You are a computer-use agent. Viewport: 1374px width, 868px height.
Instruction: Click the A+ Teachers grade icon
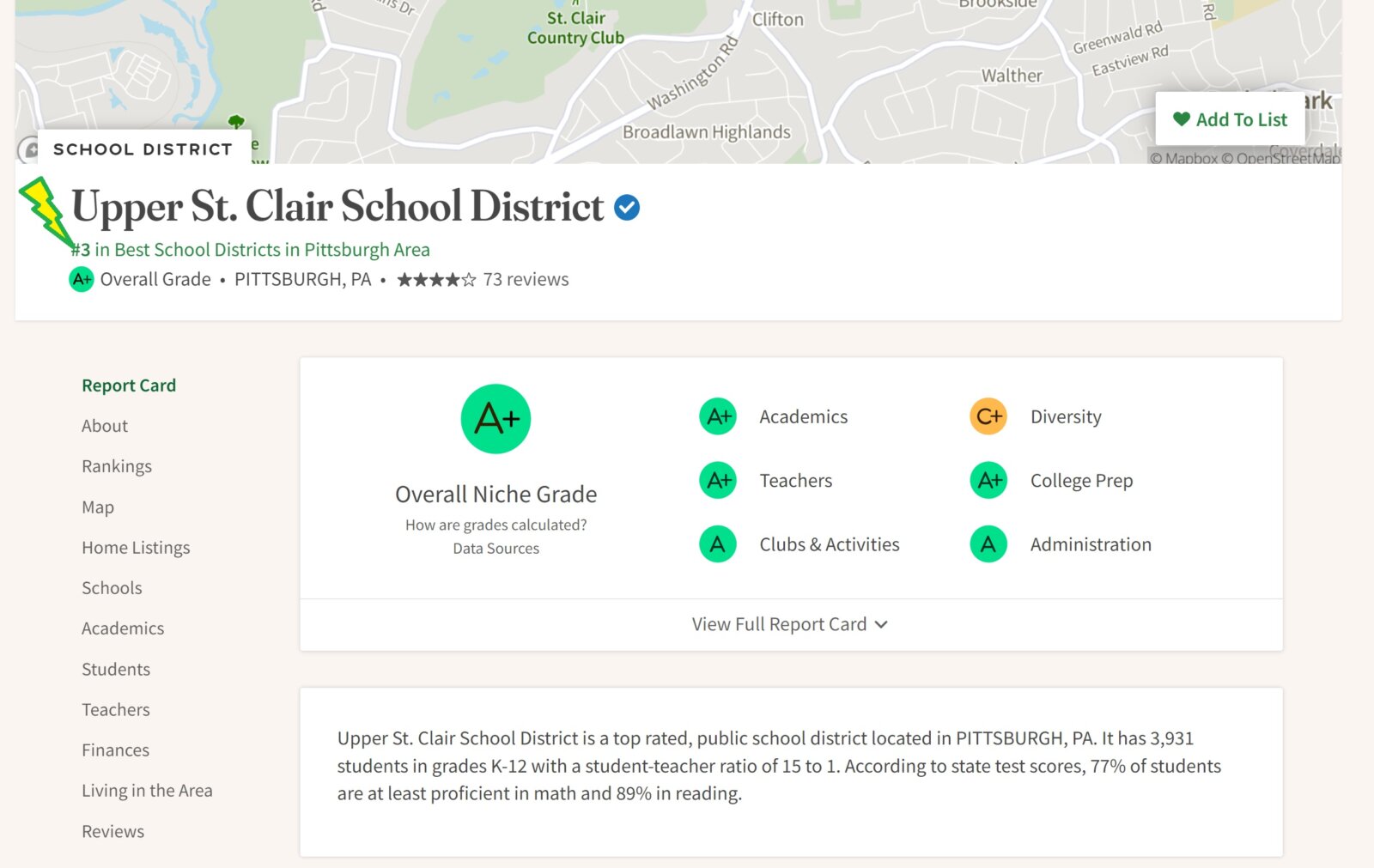[x=718, y=480]
